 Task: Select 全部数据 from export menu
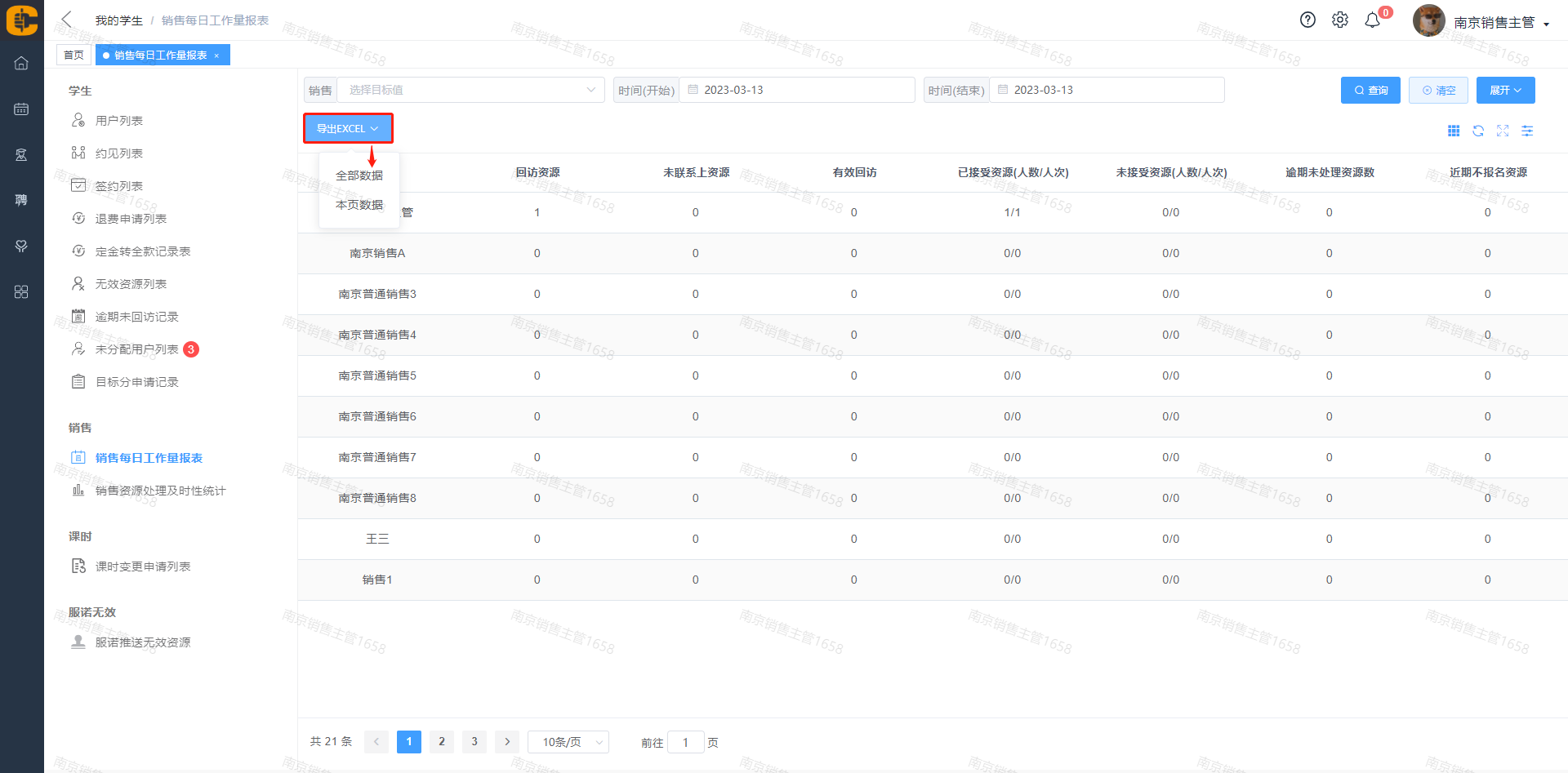359,175
